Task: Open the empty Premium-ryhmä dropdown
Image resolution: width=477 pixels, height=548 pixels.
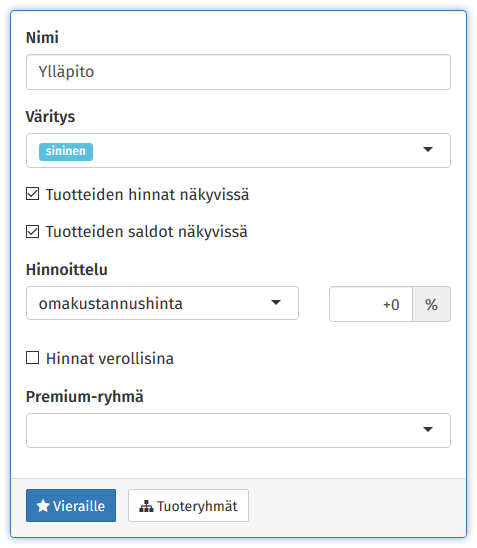Action: point(238,430)
